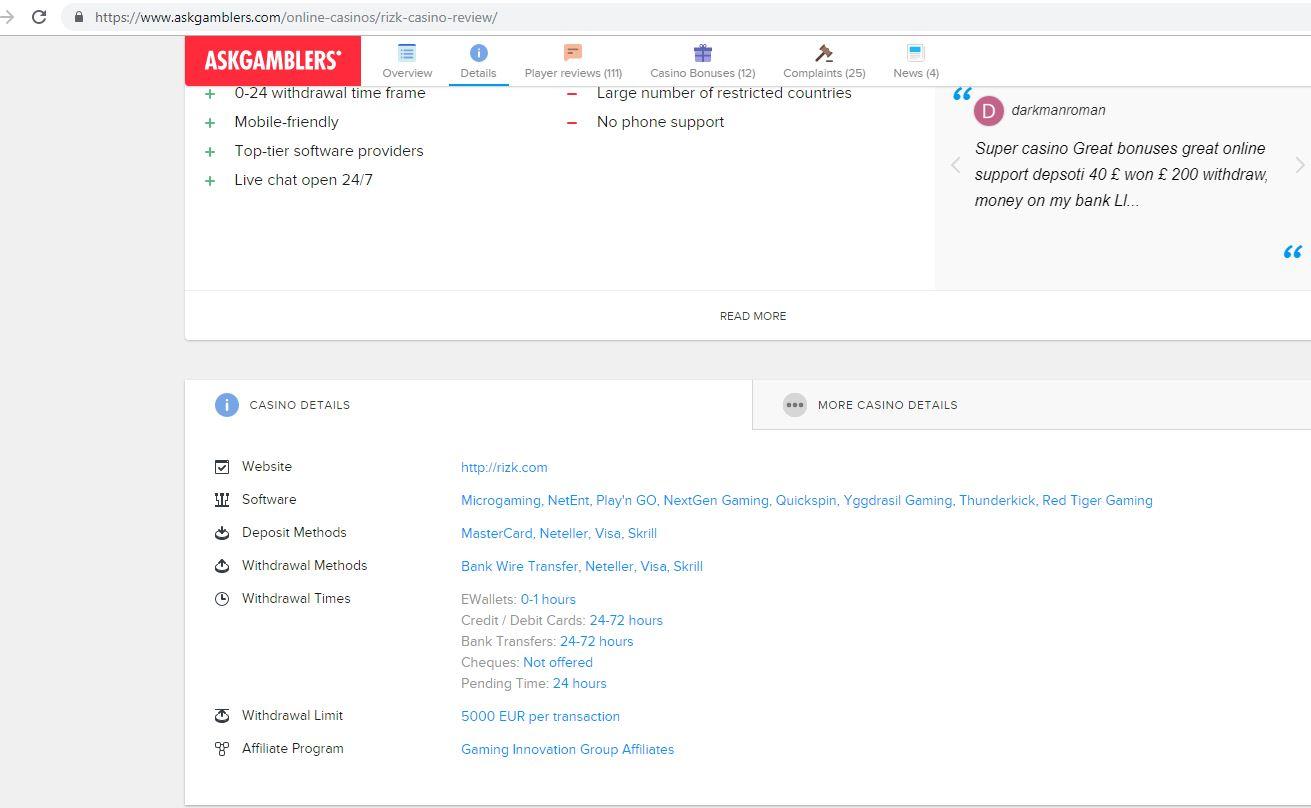Click the More Casino Details ellipsis icon
Screen dimensions: 1311x808
pos(795,405)
